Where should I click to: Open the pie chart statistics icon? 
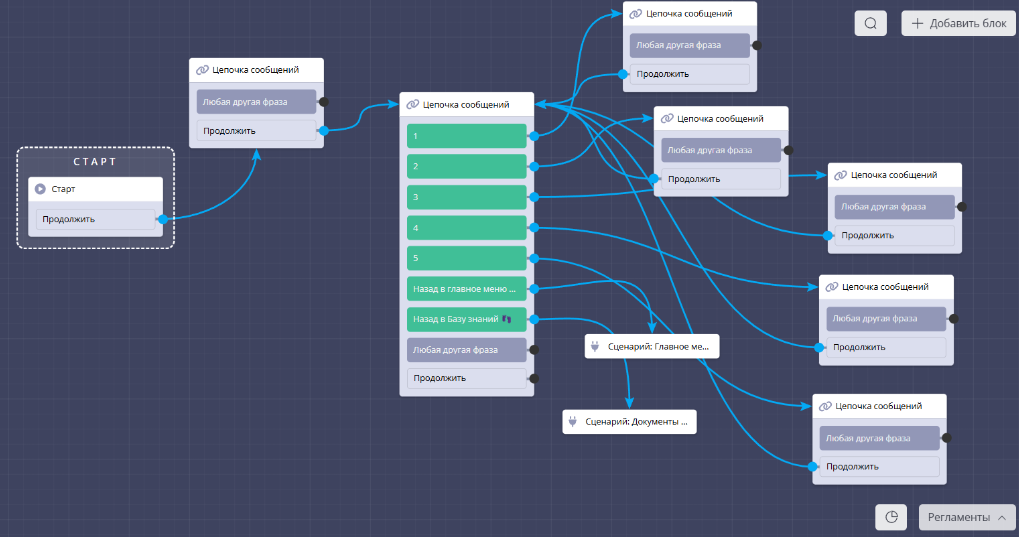coord(891,517)
